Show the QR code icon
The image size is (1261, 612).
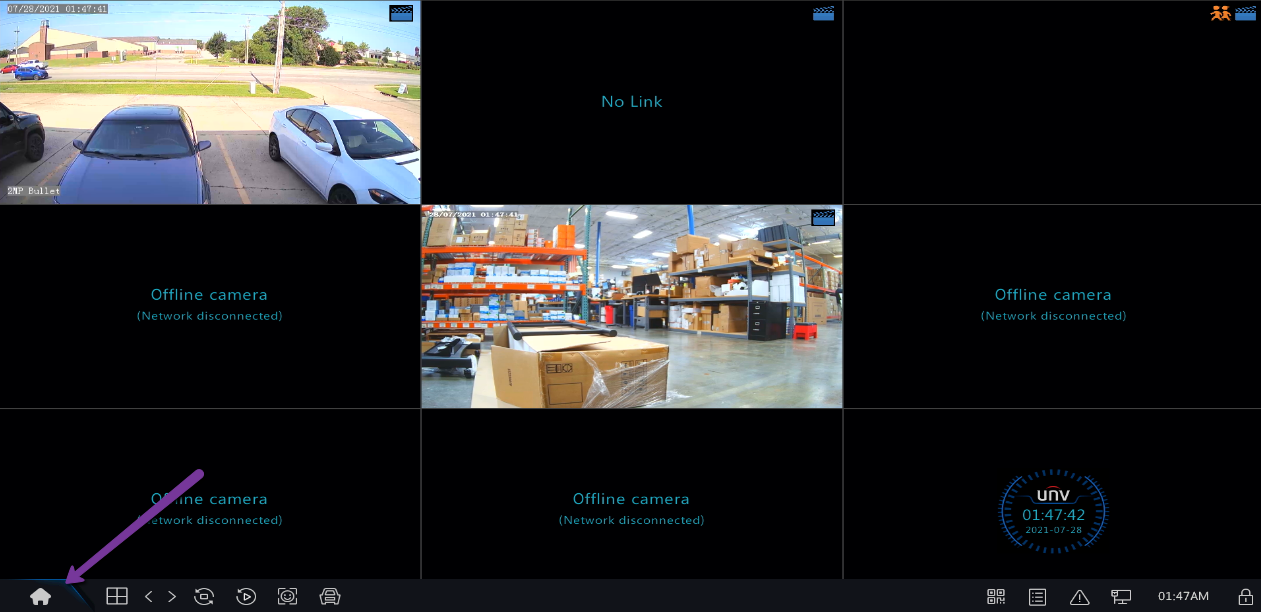(996, 597)
